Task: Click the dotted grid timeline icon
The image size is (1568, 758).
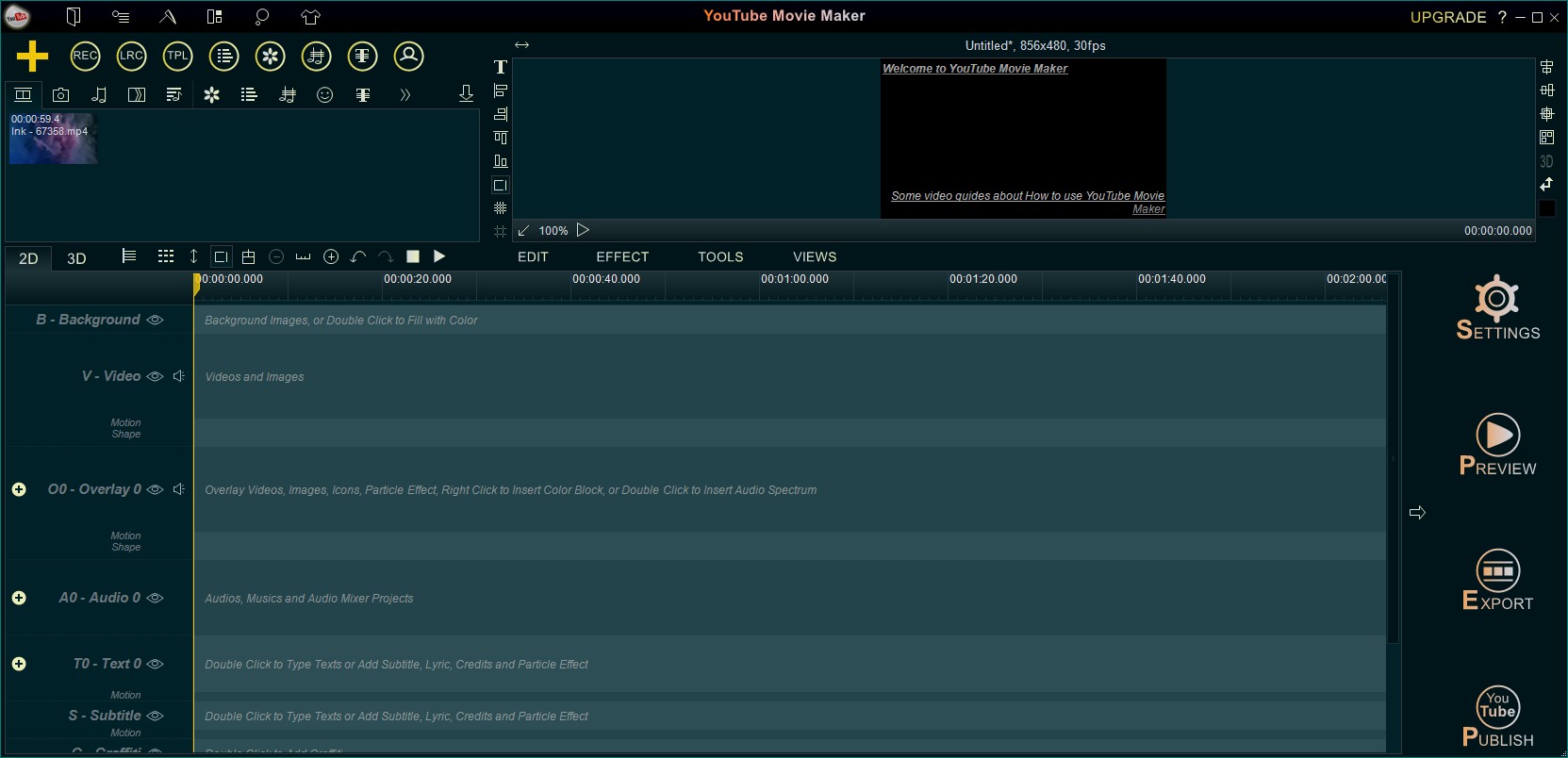Action: pos(166,256)
